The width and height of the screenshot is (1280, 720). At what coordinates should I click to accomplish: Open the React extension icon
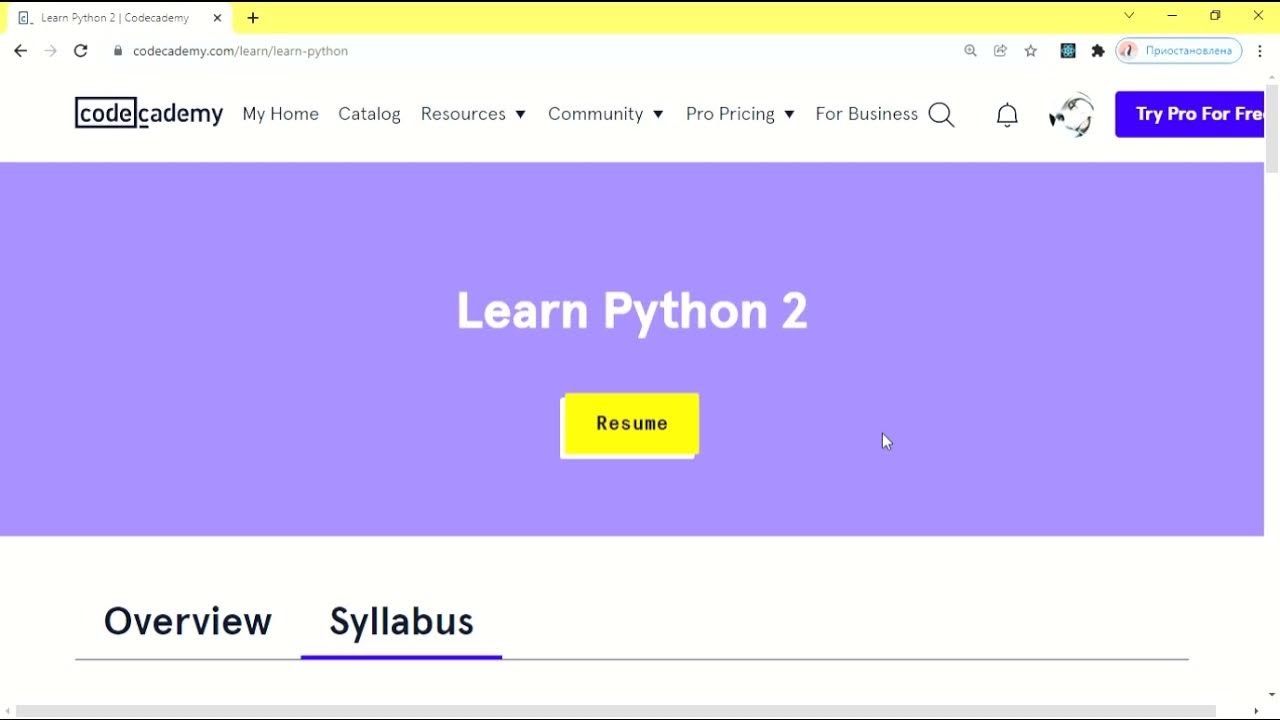[x=1068, y=51]
